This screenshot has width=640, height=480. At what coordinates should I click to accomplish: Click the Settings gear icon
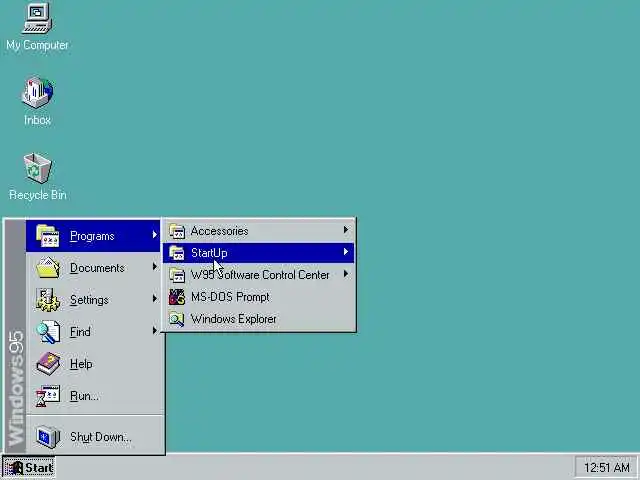click(x=48, y=300)
